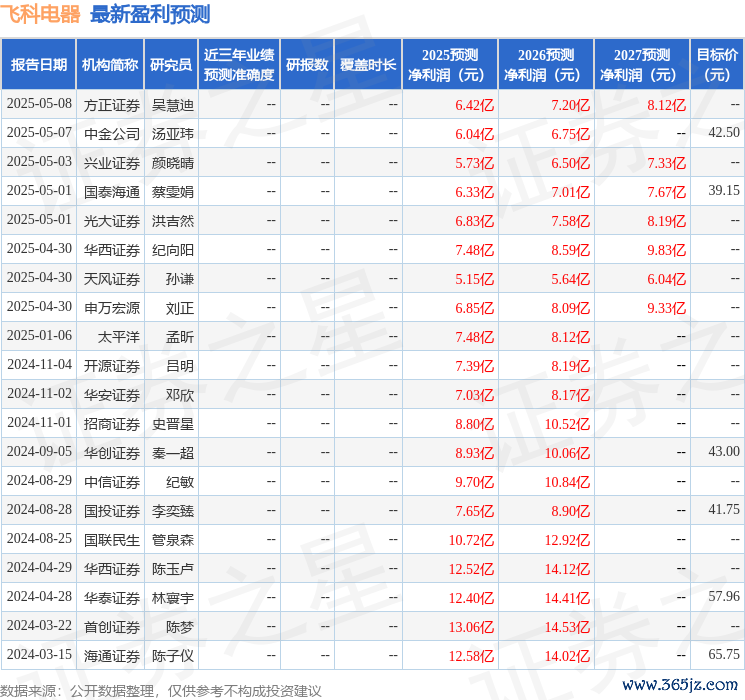Click the 最新盈利预测 heading

click(x=150, y=14)
